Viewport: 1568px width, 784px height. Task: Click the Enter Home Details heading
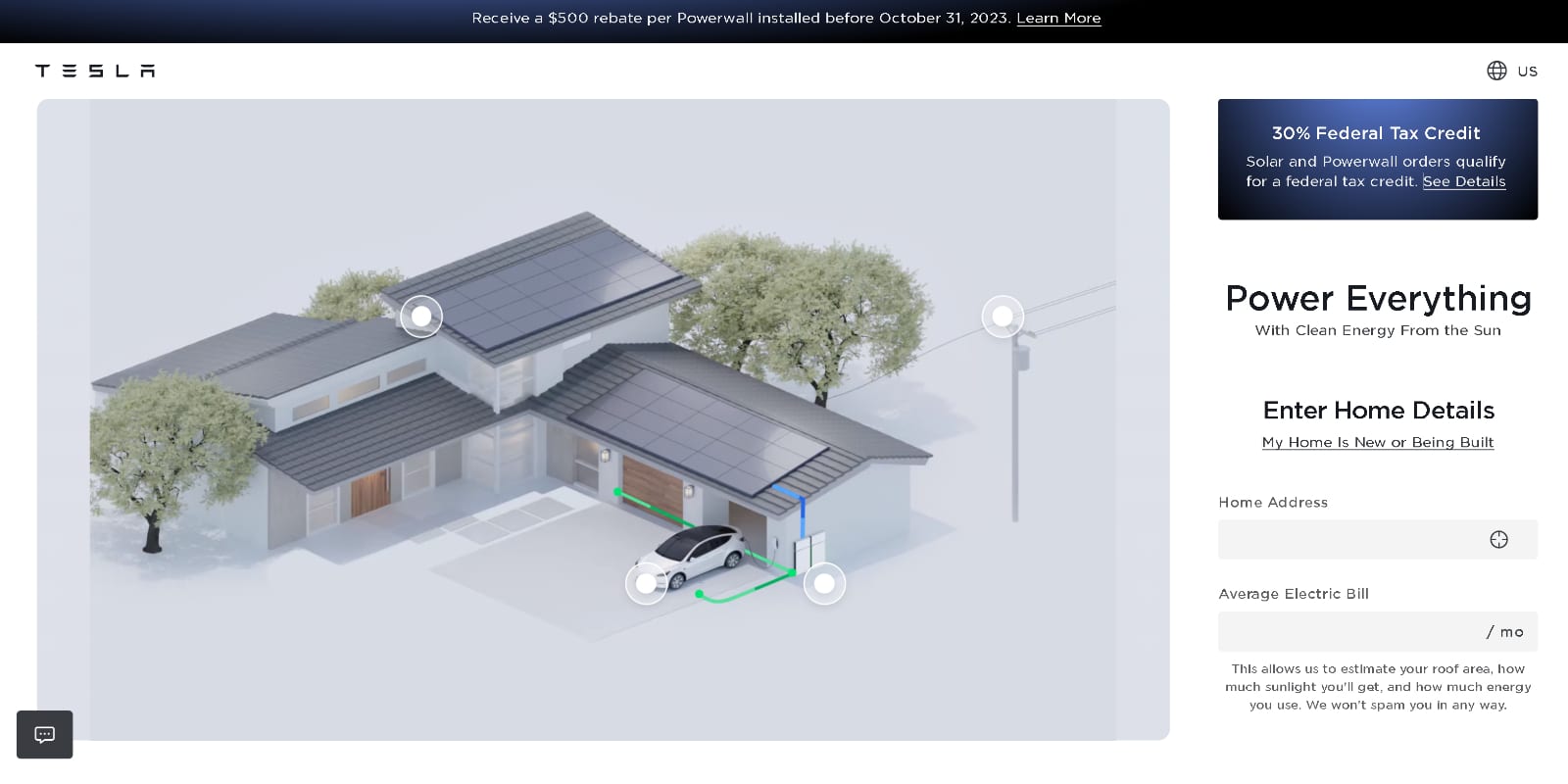click(1379, 410)
